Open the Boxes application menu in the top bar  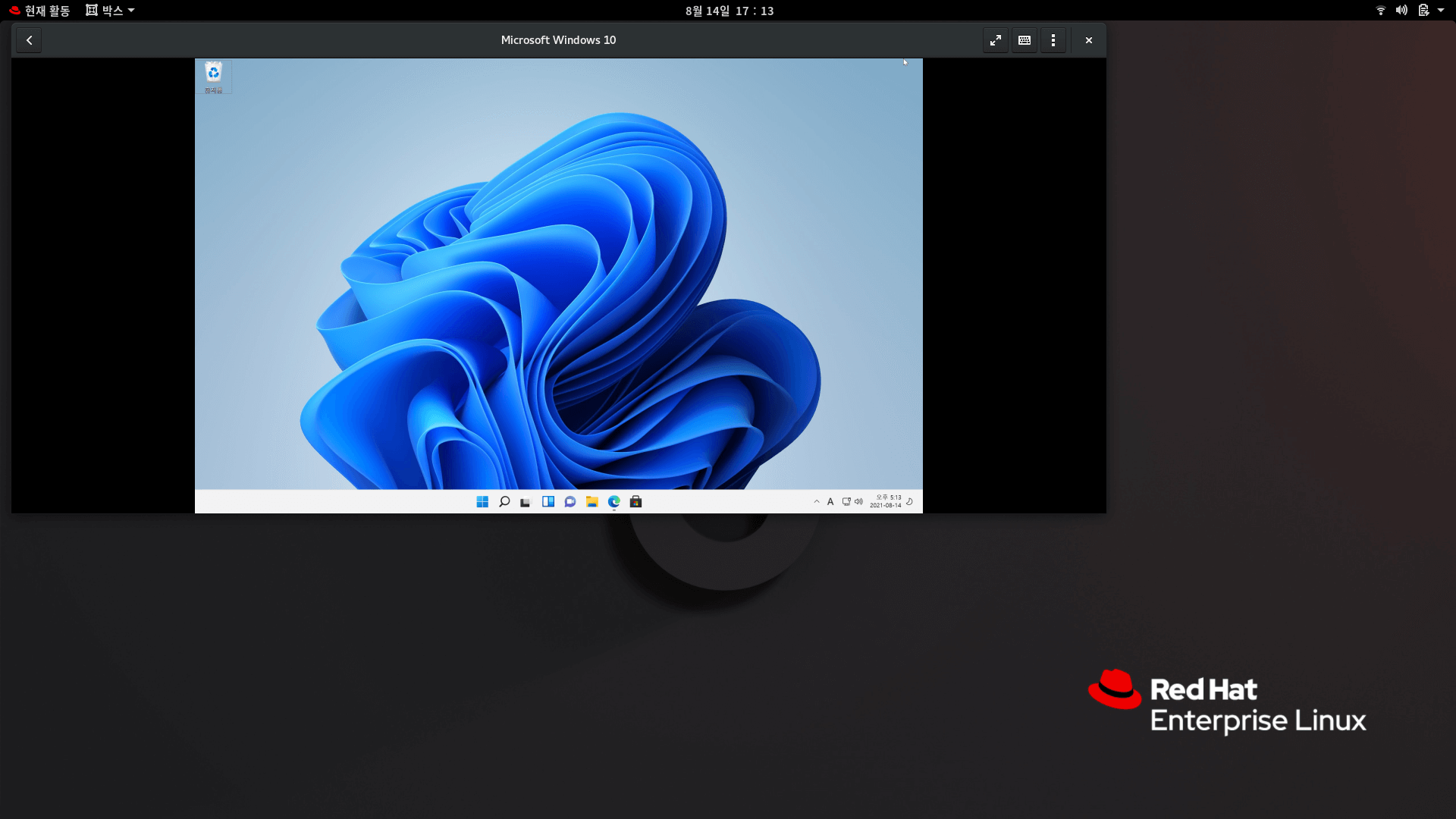point(110,11)
